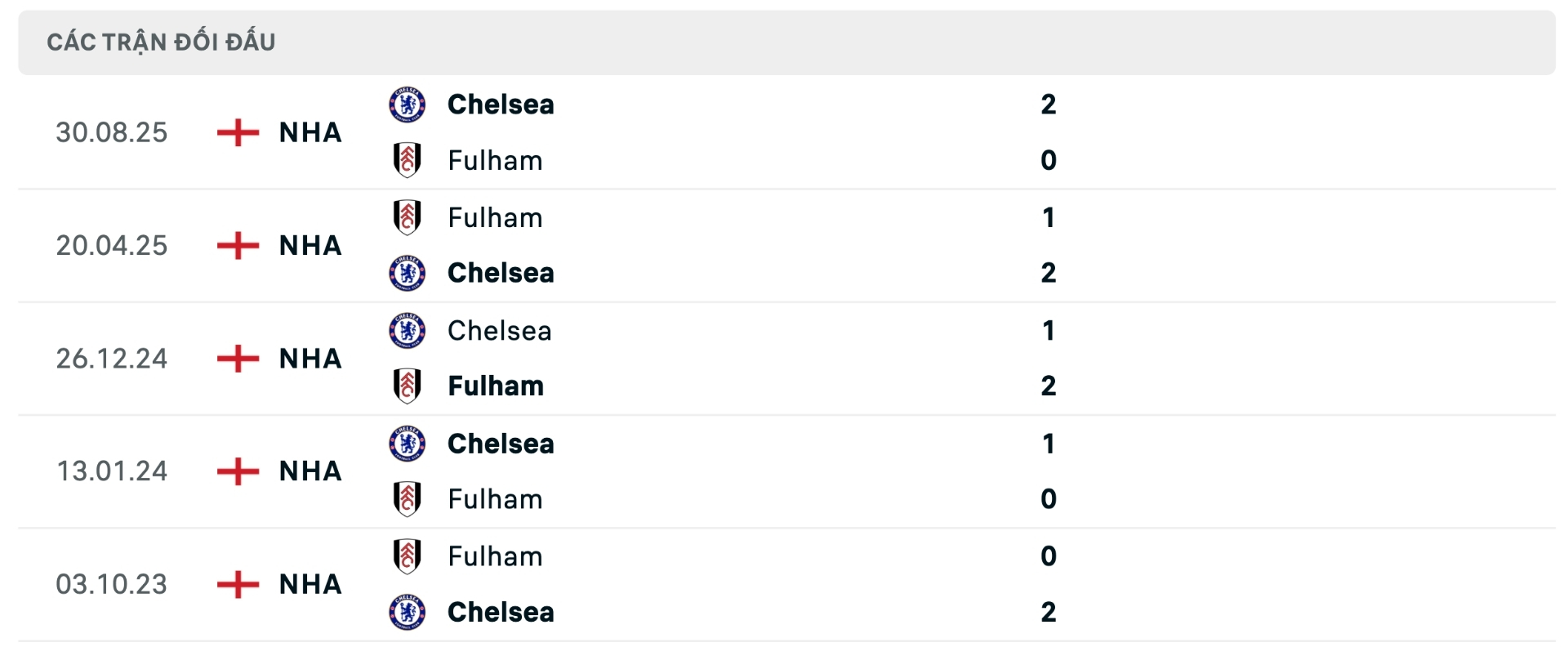1568x647 pixels.
Task: Open Fulham's page from the 26.12.24 match
Action: pos(495,386)
